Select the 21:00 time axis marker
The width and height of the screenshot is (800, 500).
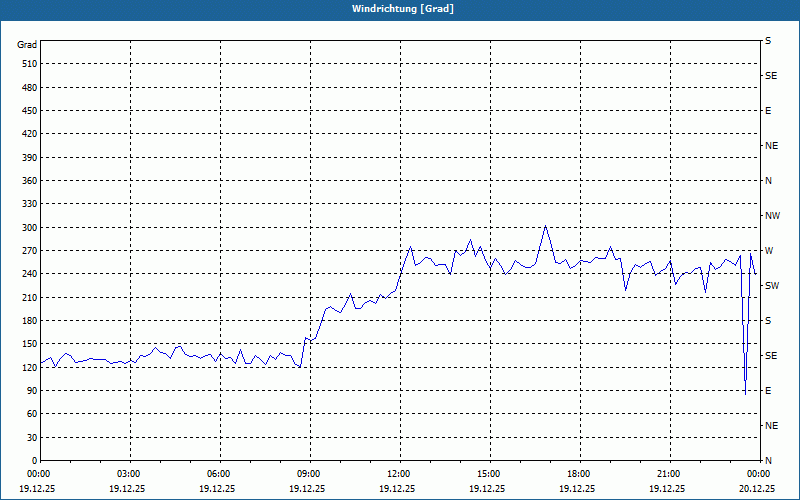(x=669, y=473)
